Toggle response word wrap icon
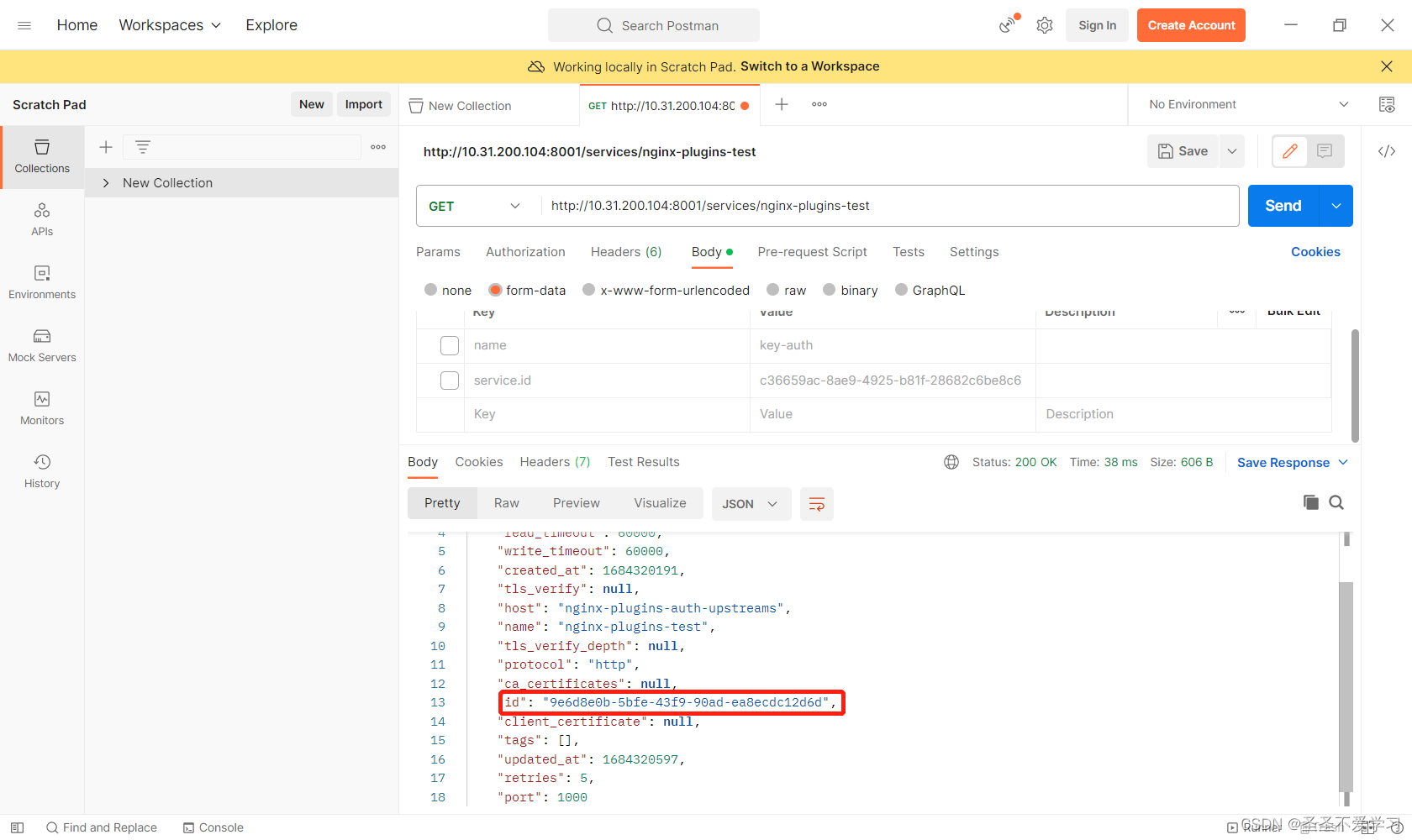The image size is (1412, 840). [x=817, y=504]
